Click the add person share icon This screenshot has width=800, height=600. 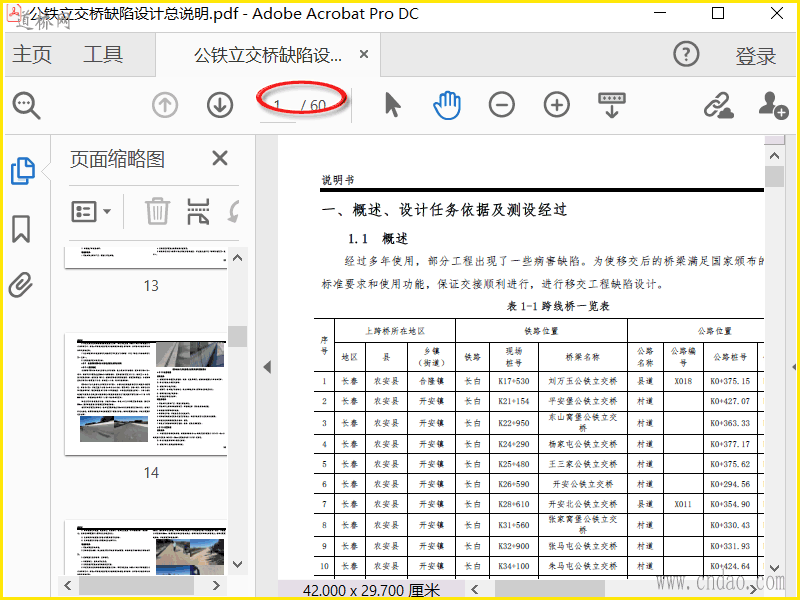(773, 106)
